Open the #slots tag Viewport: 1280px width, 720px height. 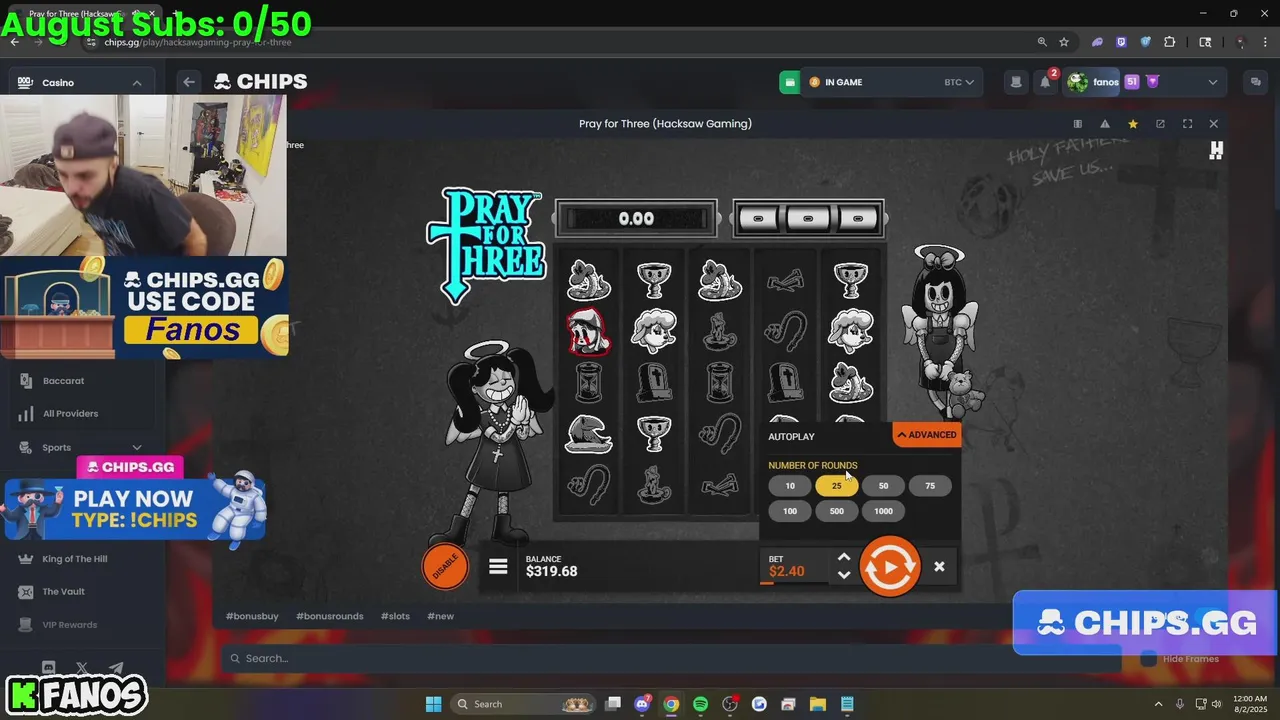395,616
